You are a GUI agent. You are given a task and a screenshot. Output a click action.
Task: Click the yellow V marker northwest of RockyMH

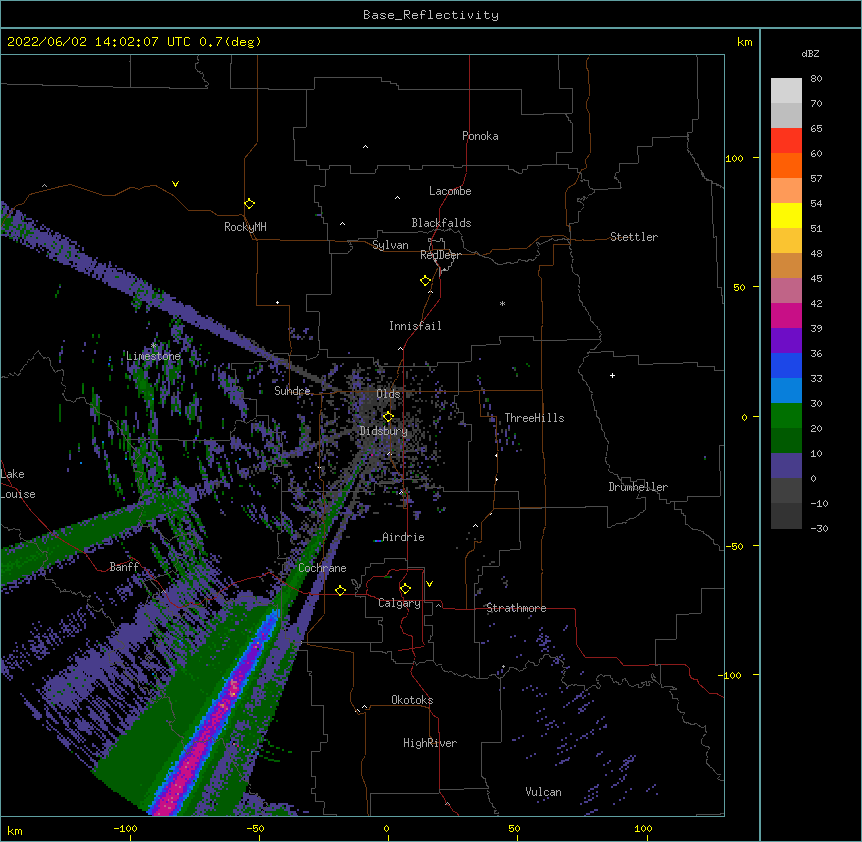[x=175, y=184]
